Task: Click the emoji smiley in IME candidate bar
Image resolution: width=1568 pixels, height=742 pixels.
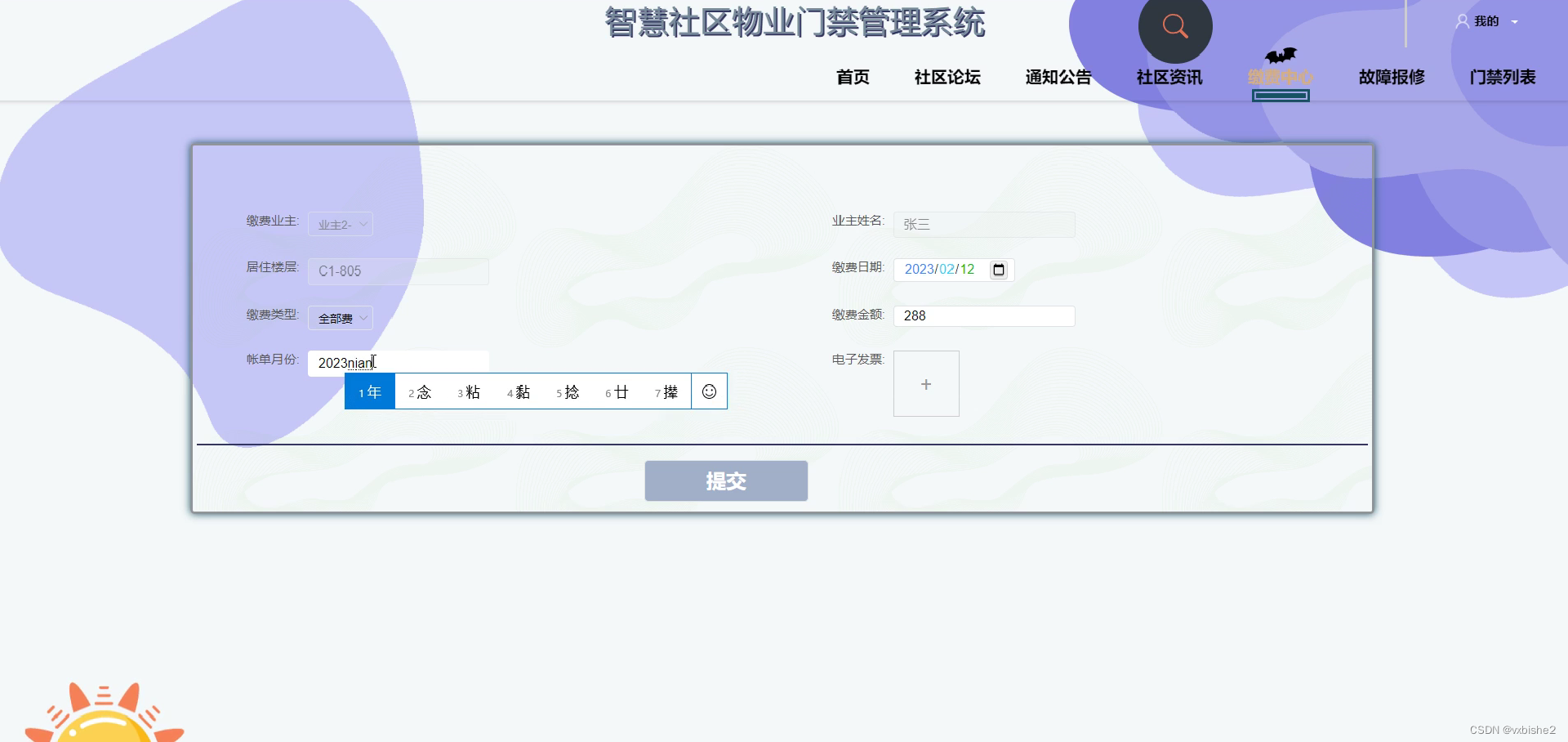Action: point(709,391)
